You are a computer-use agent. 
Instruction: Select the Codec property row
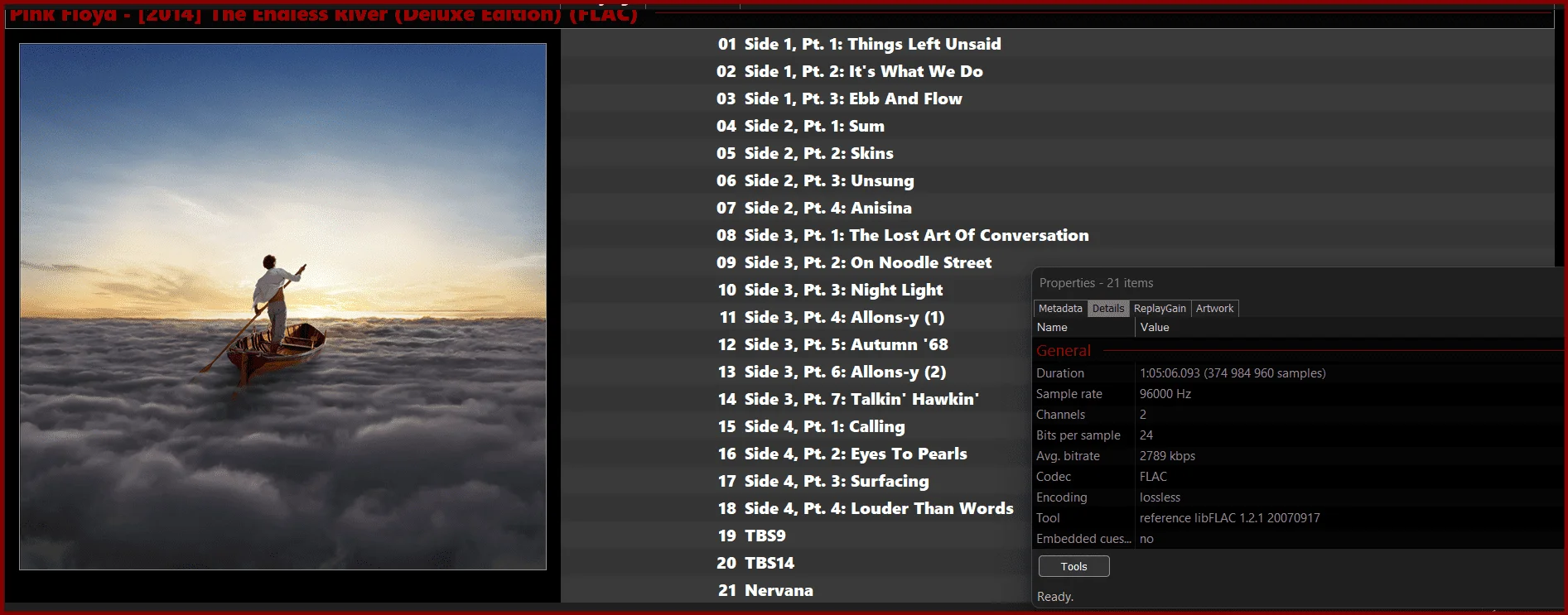(x=1298, y=477)
